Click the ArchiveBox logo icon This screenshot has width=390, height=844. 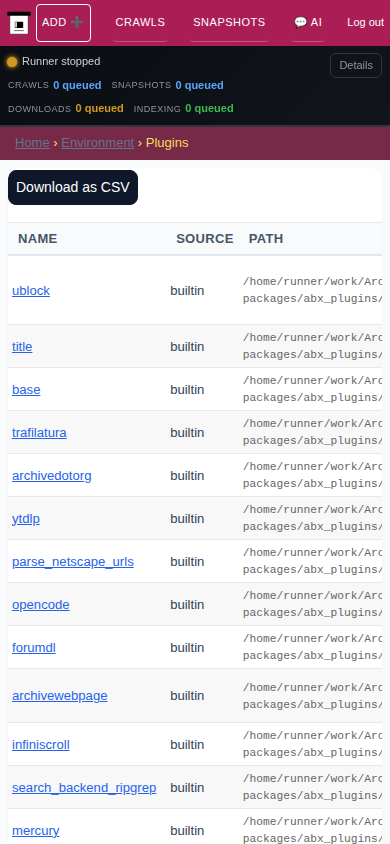click(x=19, y=23)
